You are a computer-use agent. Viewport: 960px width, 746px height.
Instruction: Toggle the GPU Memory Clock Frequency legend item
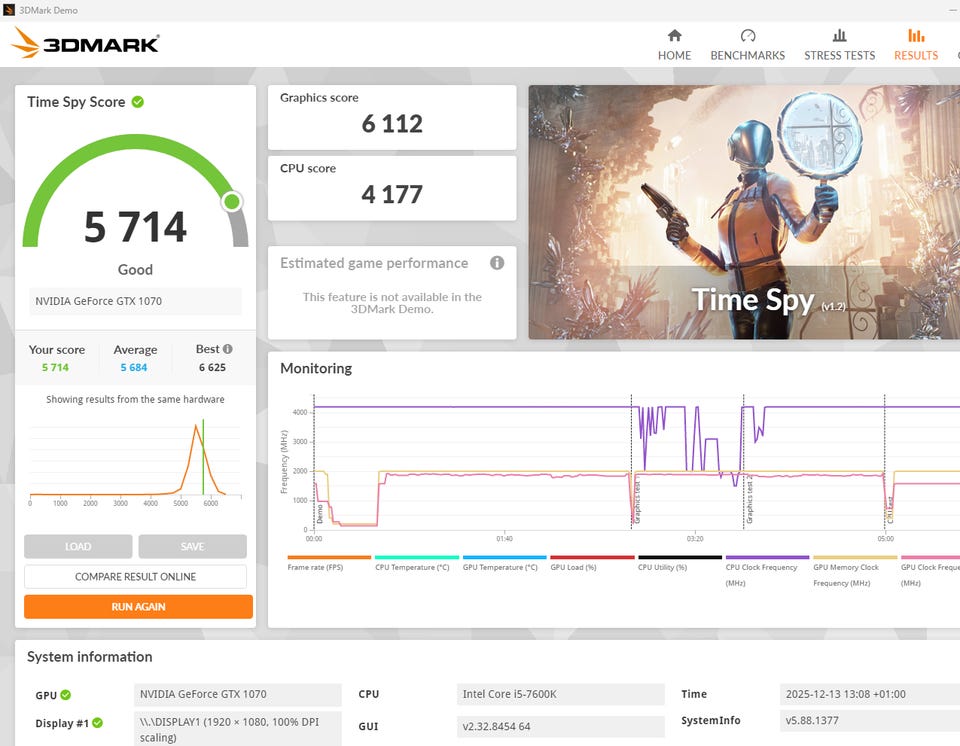[854, 567]
